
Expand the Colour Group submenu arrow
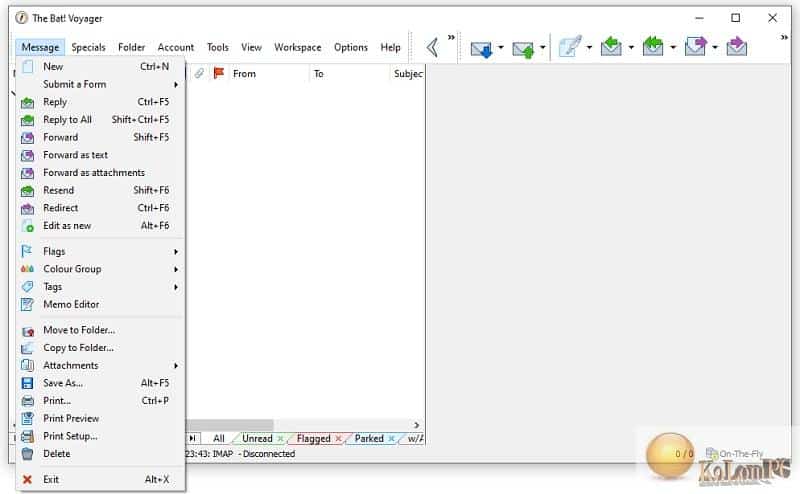tap(176, 269)
